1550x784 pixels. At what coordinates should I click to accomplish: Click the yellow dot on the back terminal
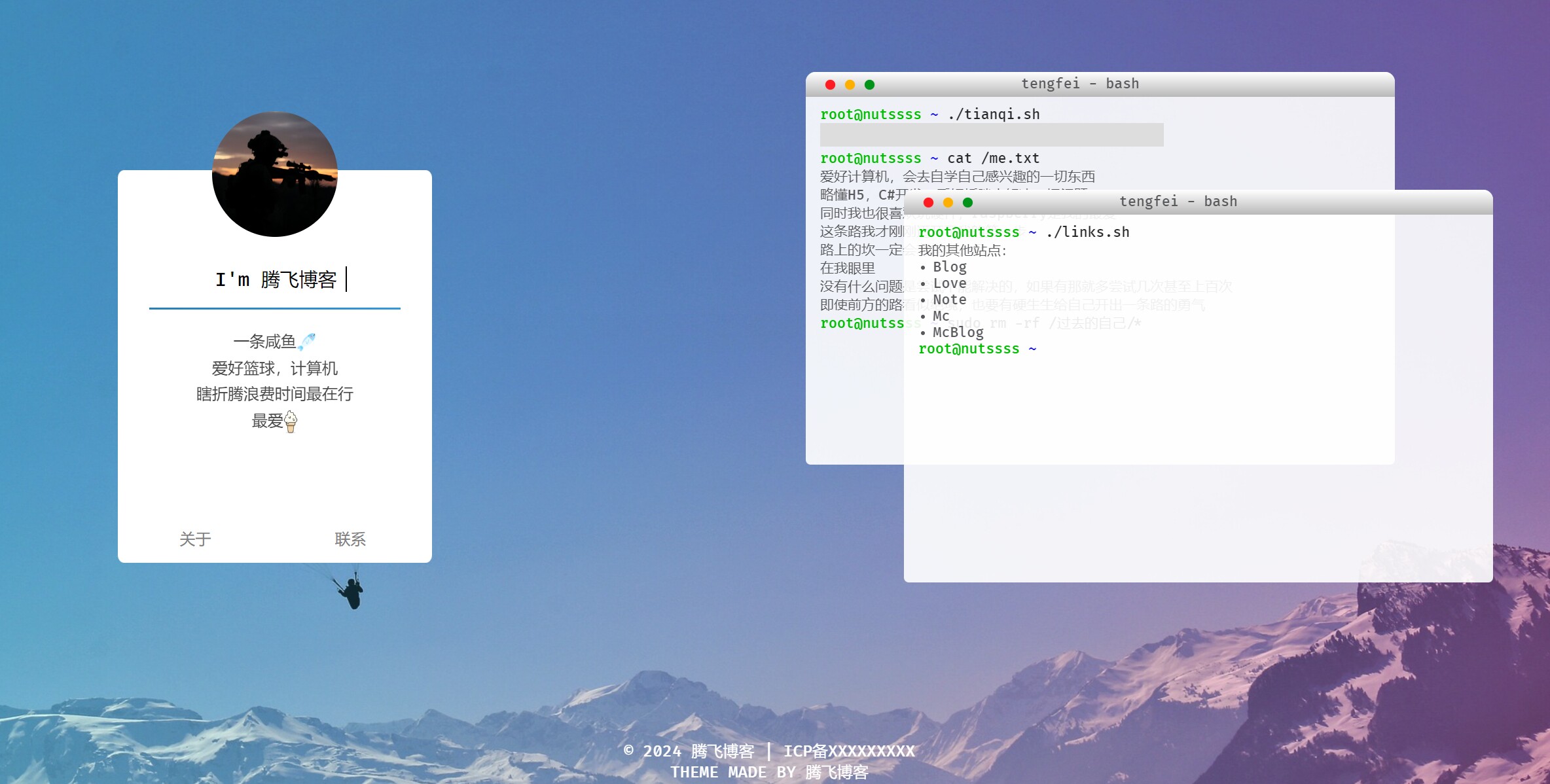[850, 84]
